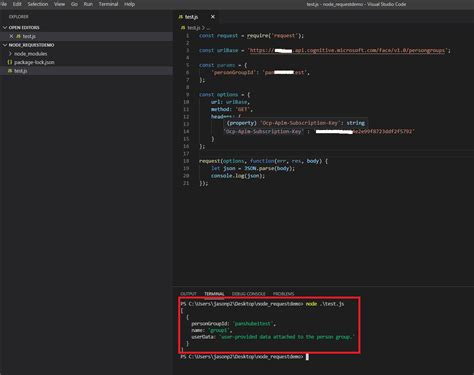
Task: Click 'console.log(json)' on line 20
Action: 238,176
